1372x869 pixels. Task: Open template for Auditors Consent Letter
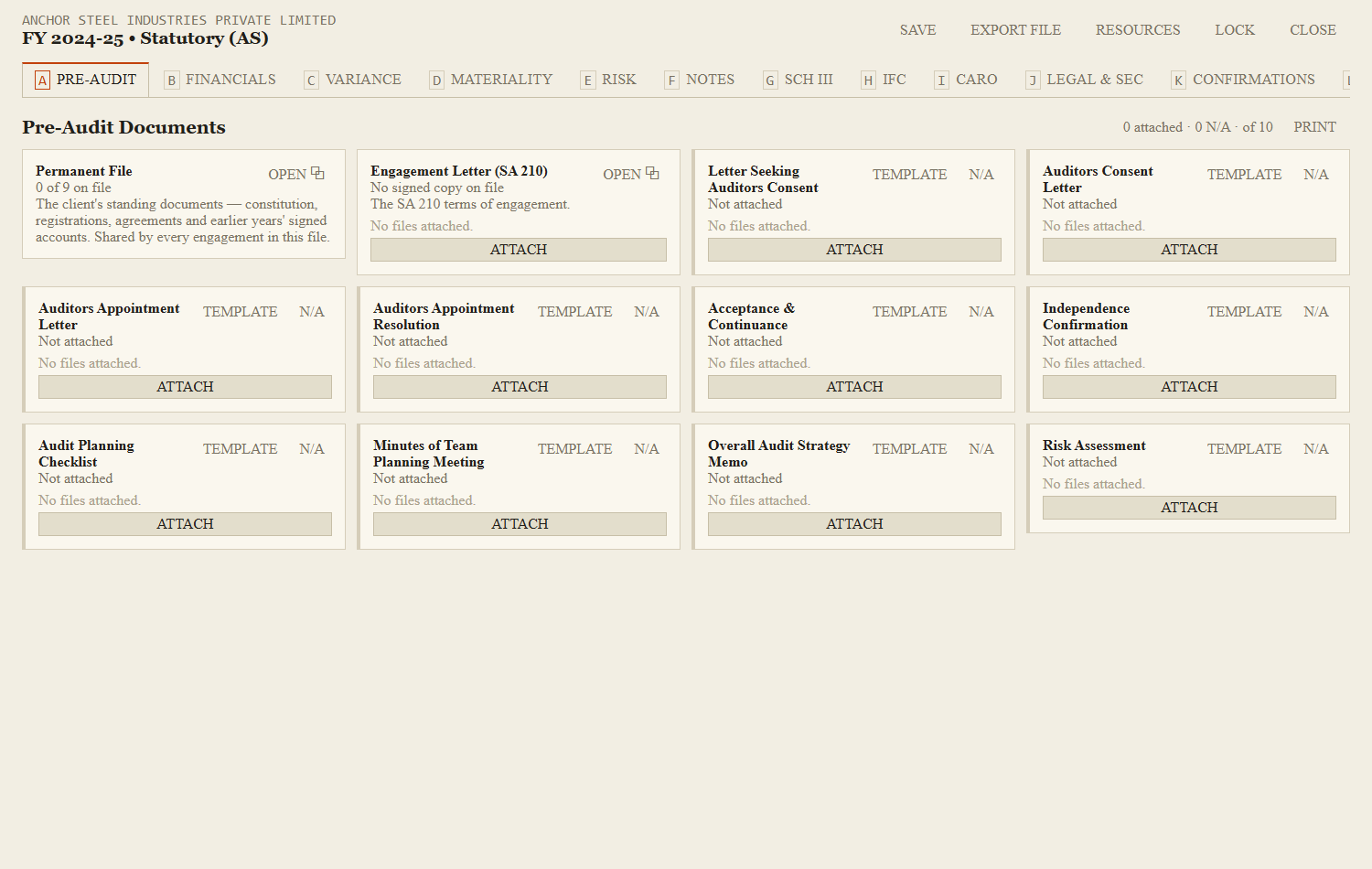click(x=1244, y=175)
